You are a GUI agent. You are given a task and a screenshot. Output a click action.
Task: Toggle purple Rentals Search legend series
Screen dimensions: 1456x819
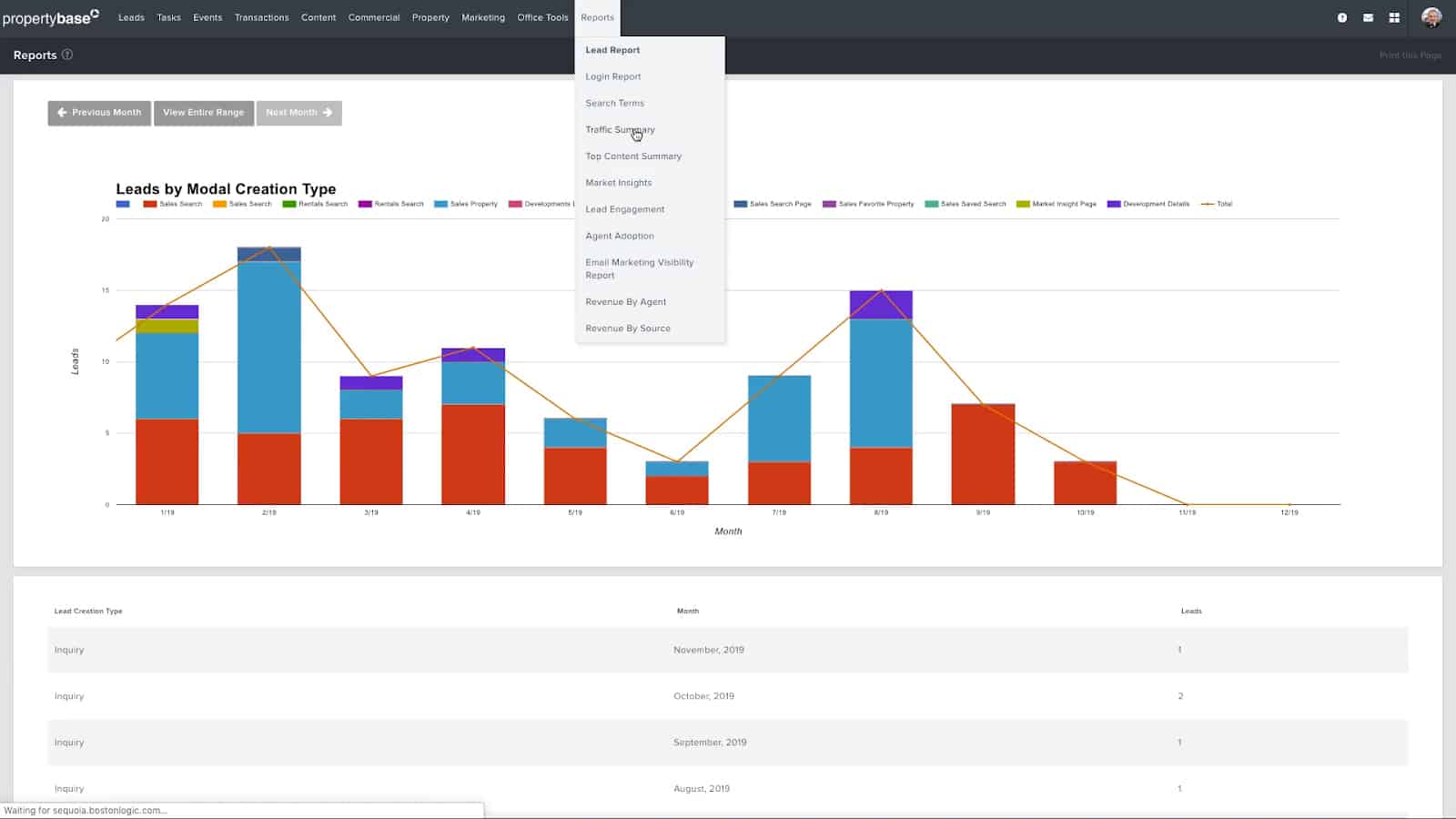tap(391, 204)
